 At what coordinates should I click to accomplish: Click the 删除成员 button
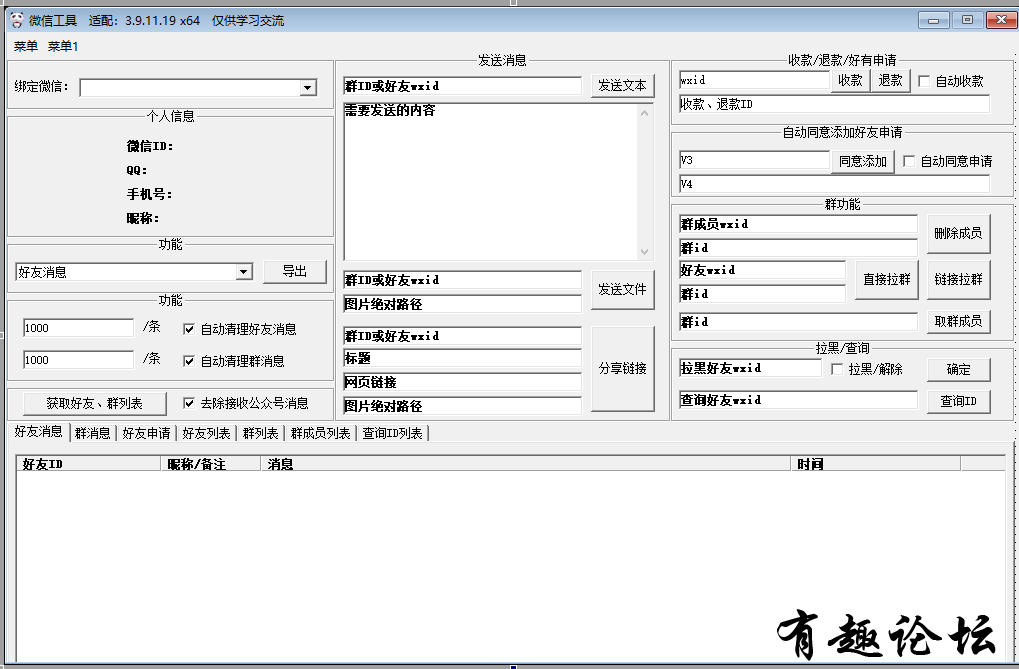pos(958,233)
